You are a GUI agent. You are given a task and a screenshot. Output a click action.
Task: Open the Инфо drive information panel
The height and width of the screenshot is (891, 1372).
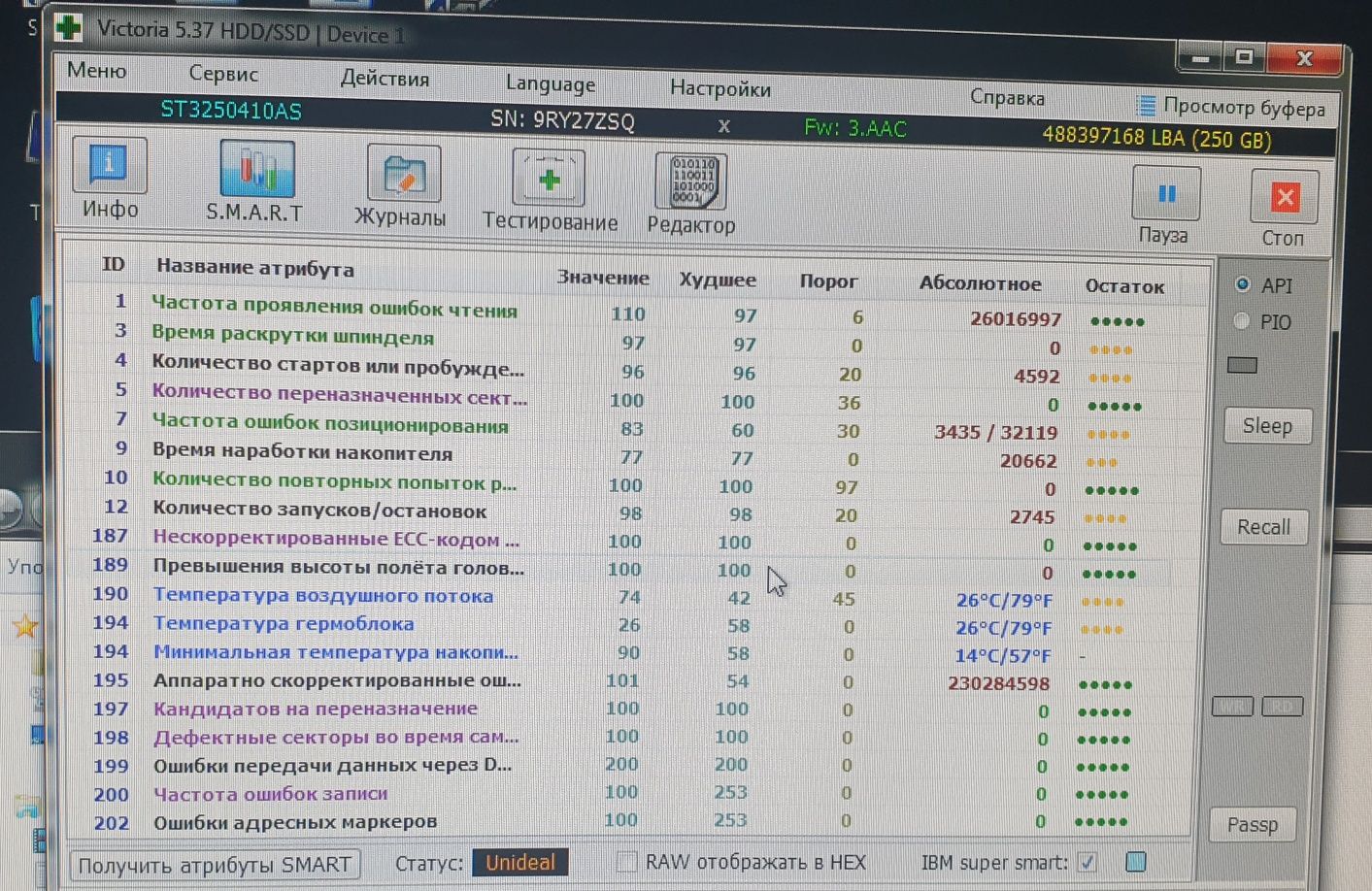110,179
